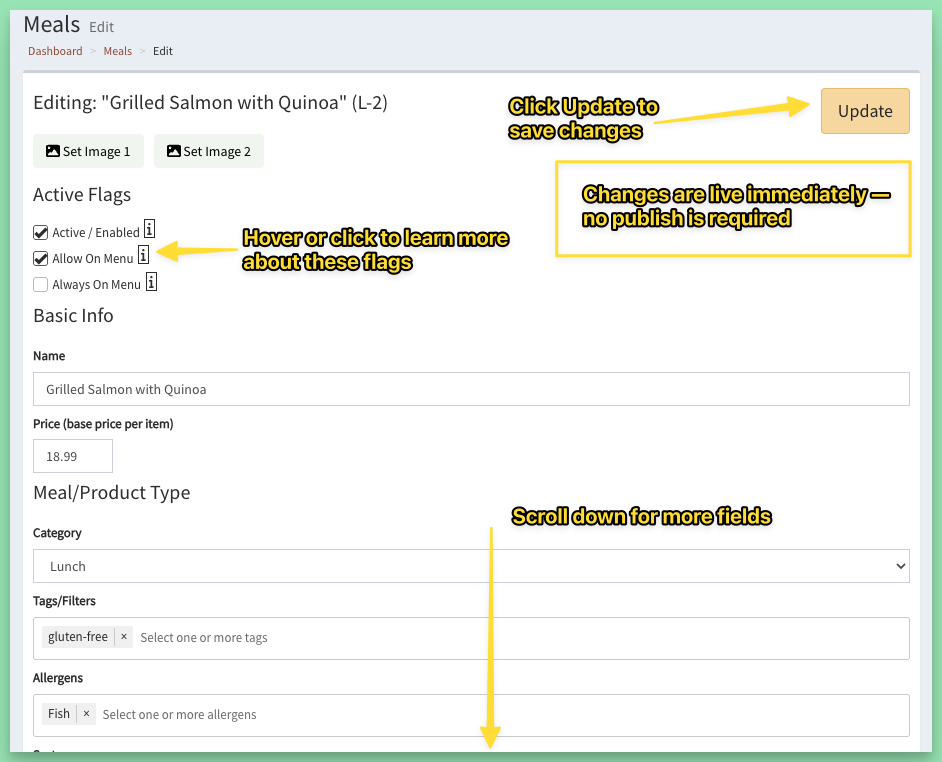Screen dimensions: 942x762
Task: Click the Basic Info section heading
Action: coord(73,315)
